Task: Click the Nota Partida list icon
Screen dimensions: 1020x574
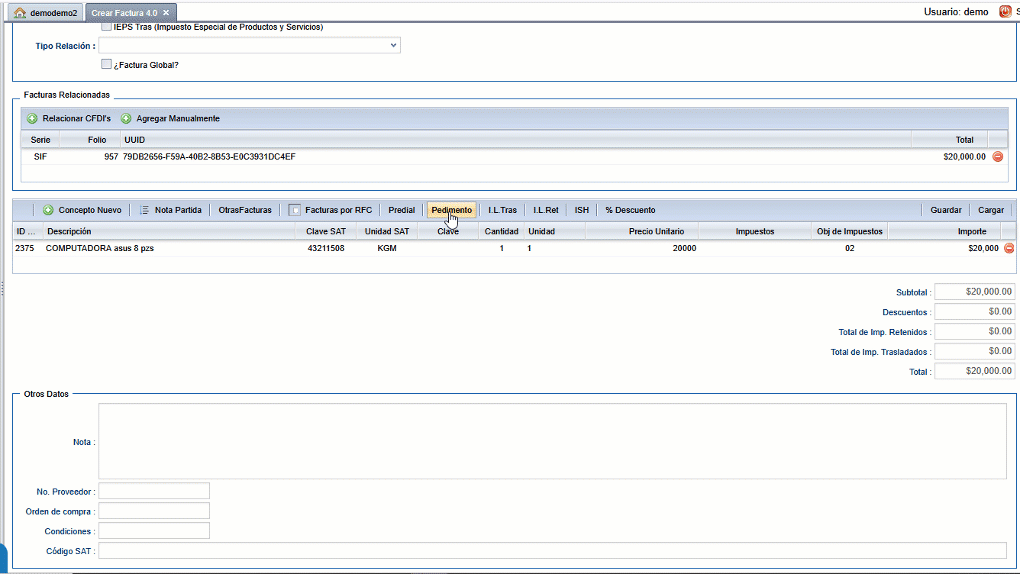Action: [x=145, y=210]
